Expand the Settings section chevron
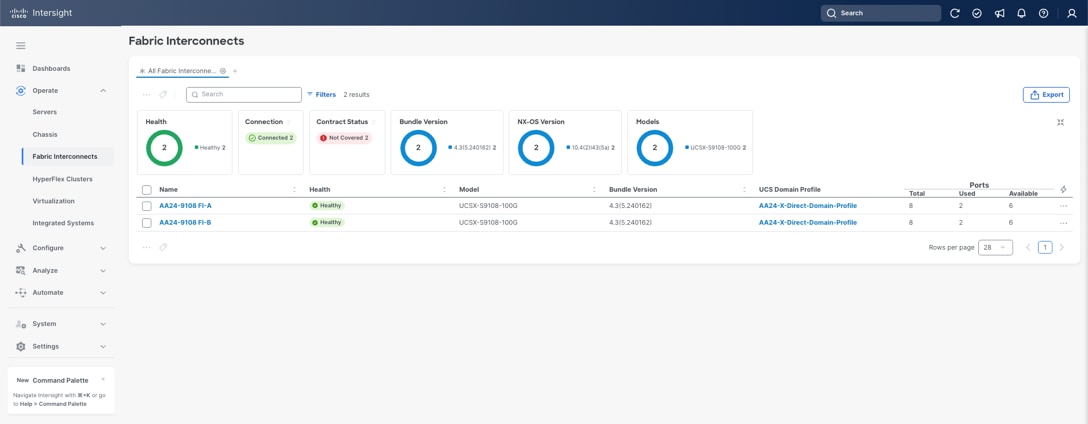The image size is (1088, 424). [x=103, y=346]
